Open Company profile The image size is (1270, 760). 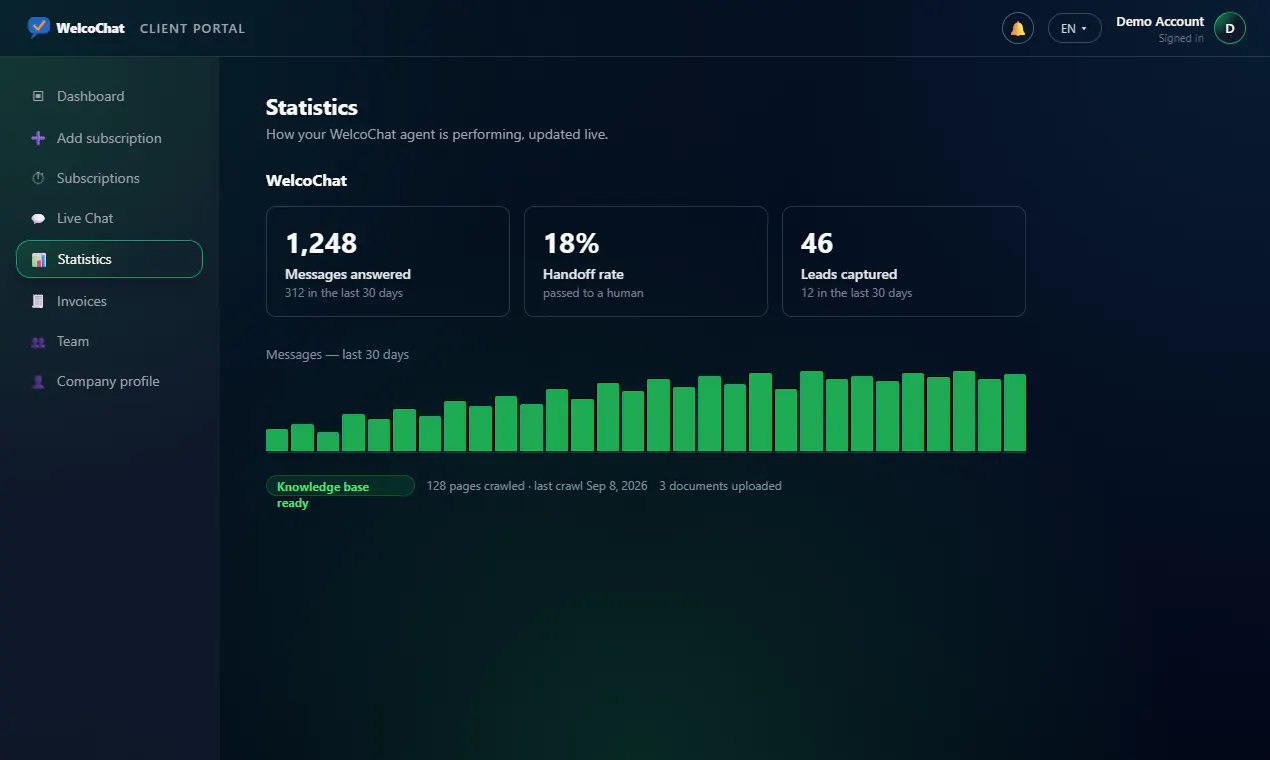(x=109, y=381)
